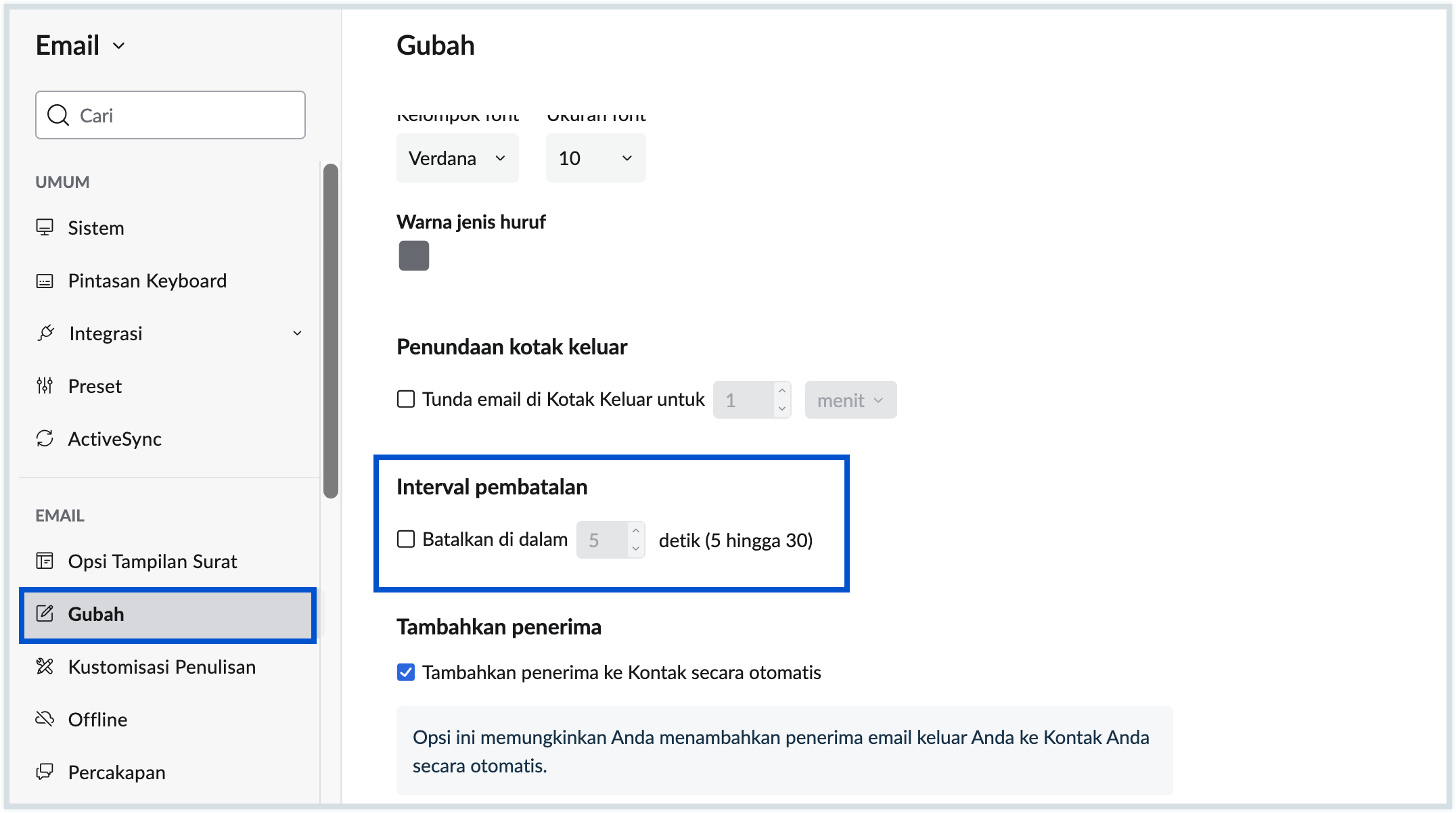Uncheck Tambahkan penerima ke Kontak secara otomatis
The height and width of the screenshot is (813, 1456).
coord(406,672)
